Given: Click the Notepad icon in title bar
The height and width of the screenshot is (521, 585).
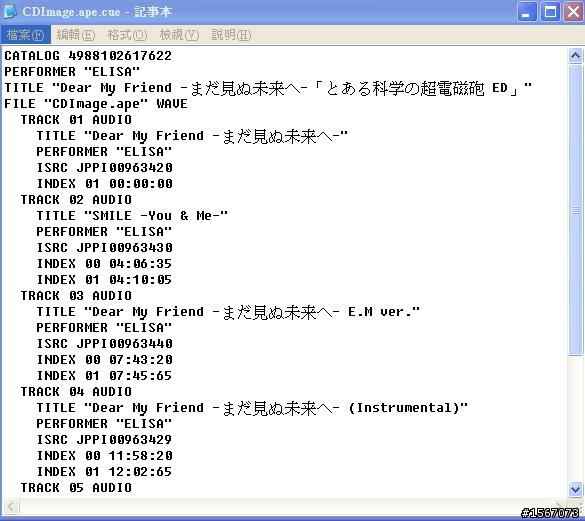Looking at the screenshot, I should click(10, 12).
